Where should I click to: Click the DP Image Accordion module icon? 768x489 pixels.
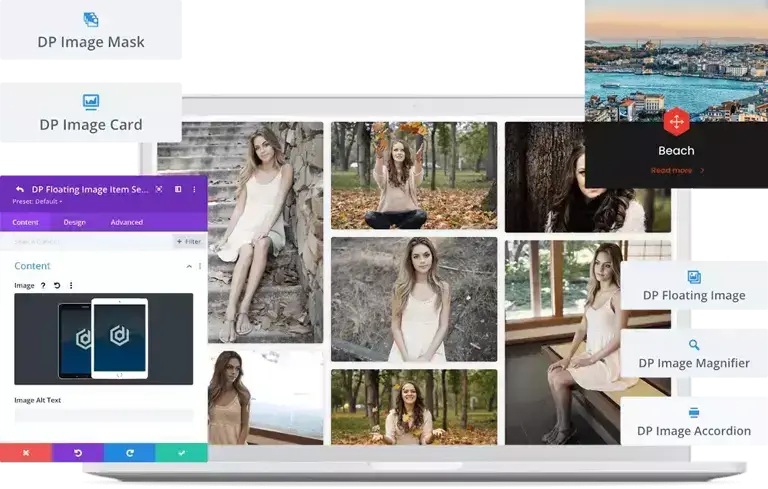tap(694, 413)
